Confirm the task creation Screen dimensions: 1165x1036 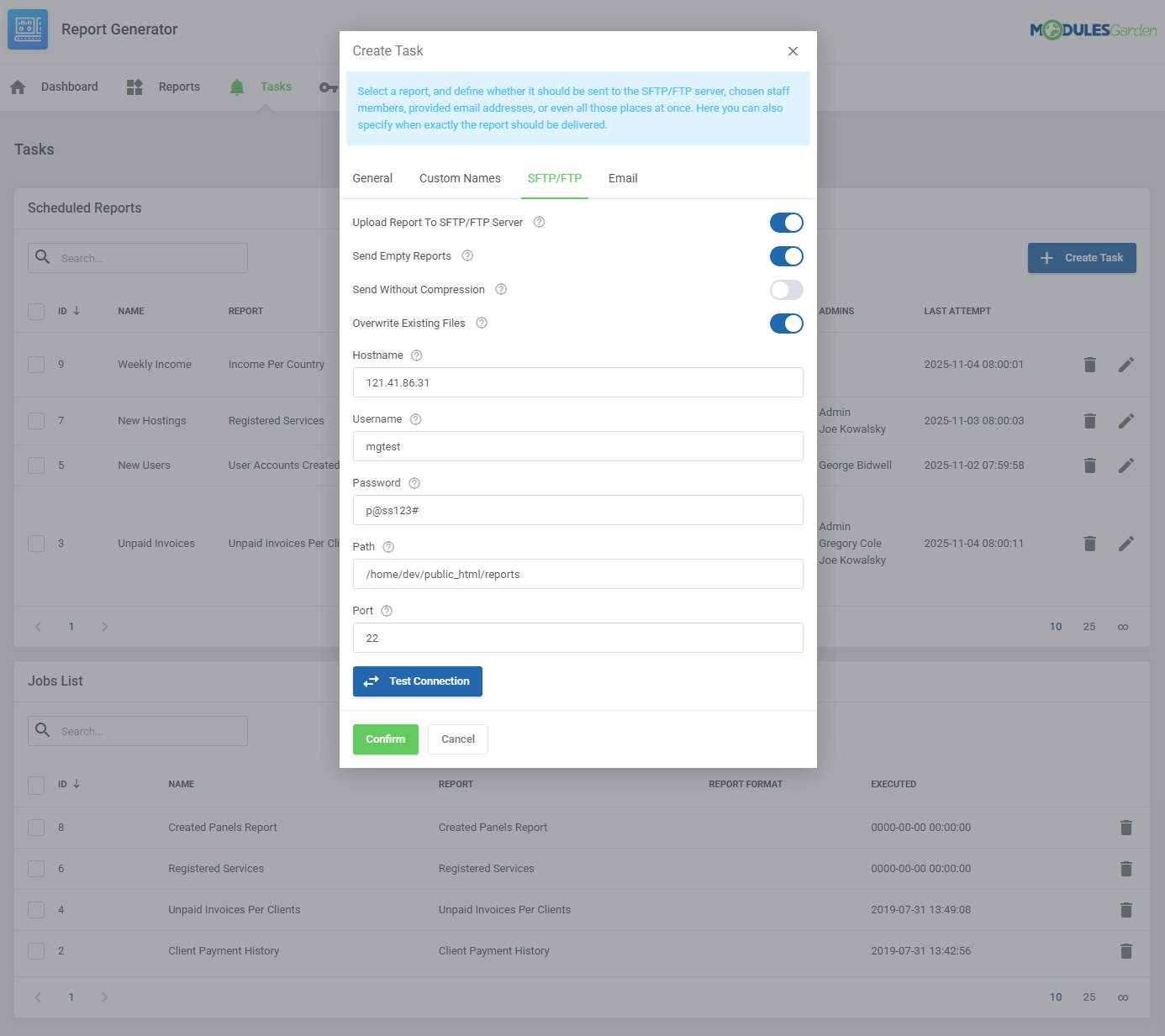385,739
